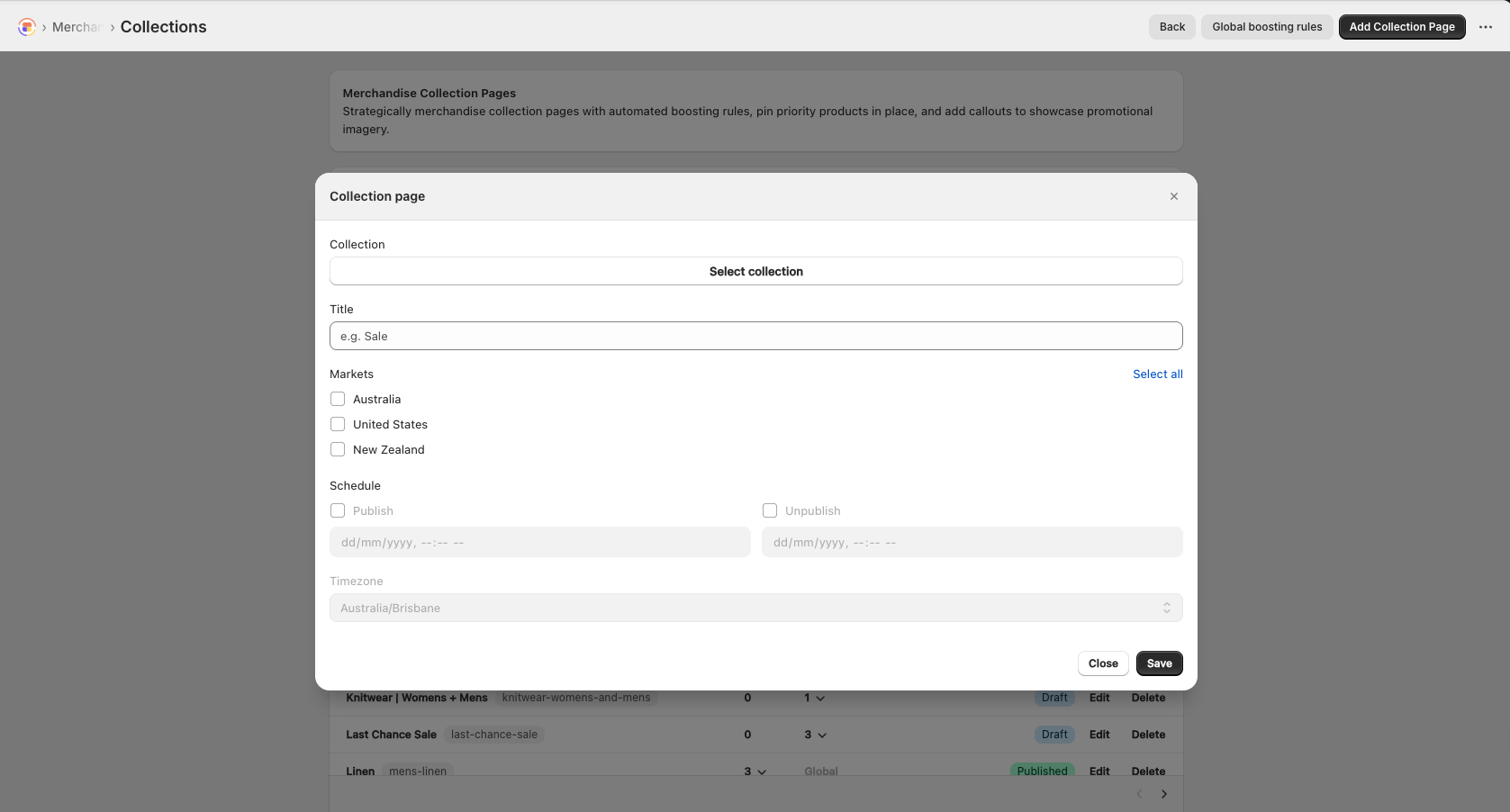Focus the Title text field
The height and width of the screenshot is (812, 1510).
[755, 336]
